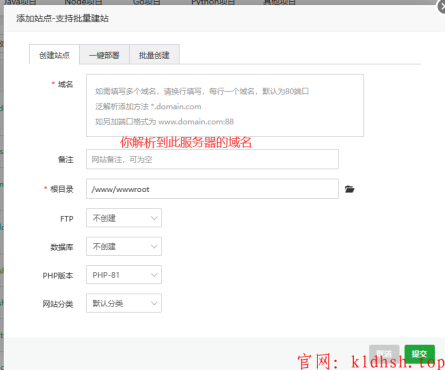The image size is (445, 370).
Task: Switch to 一键部署 tab
Action: 104,55
